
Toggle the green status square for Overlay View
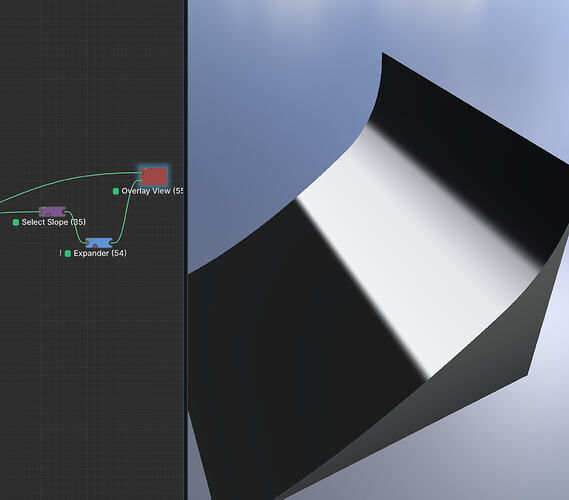coord(116,191)
